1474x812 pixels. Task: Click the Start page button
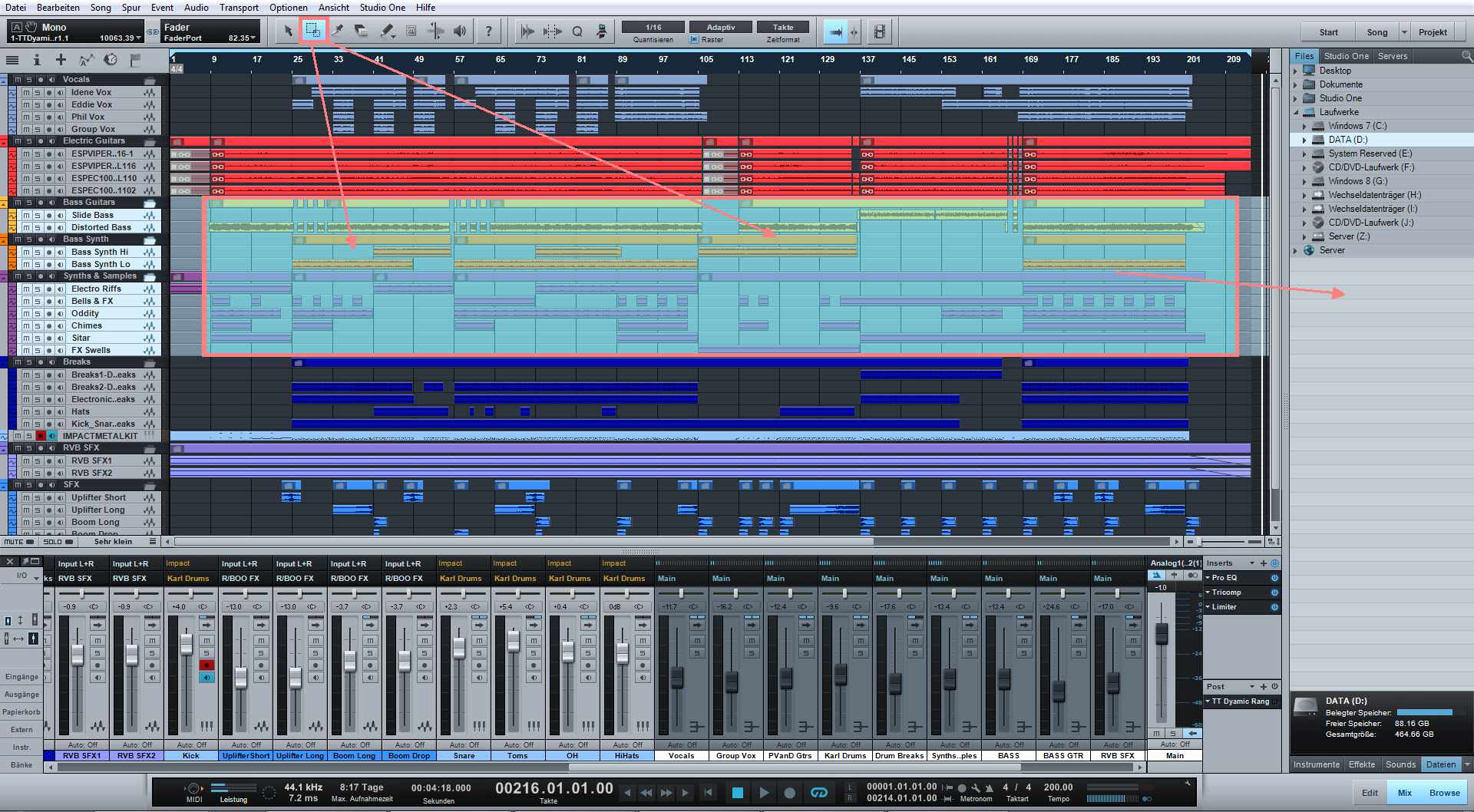coord(1329,32)
